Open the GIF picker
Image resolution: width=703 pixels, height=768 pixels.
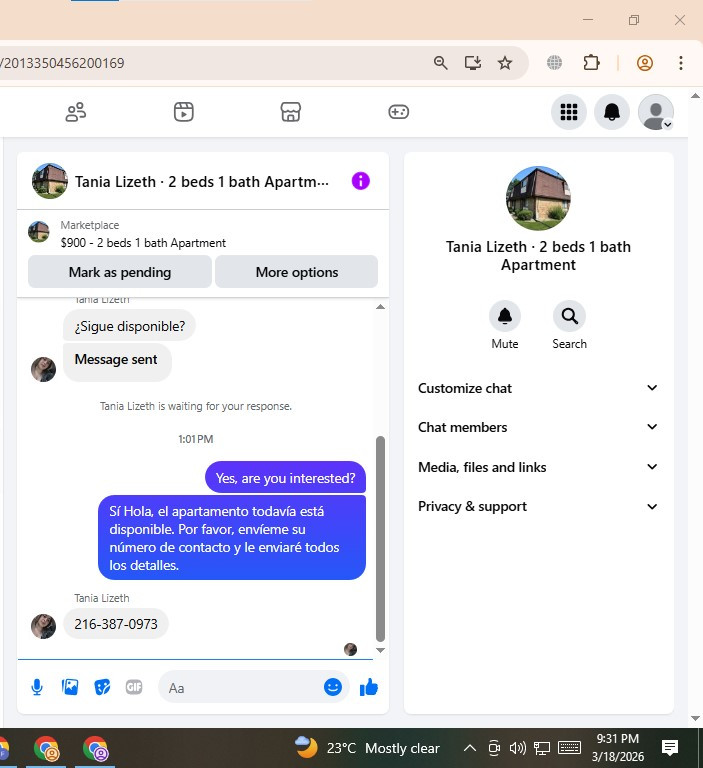click(134, 687)
